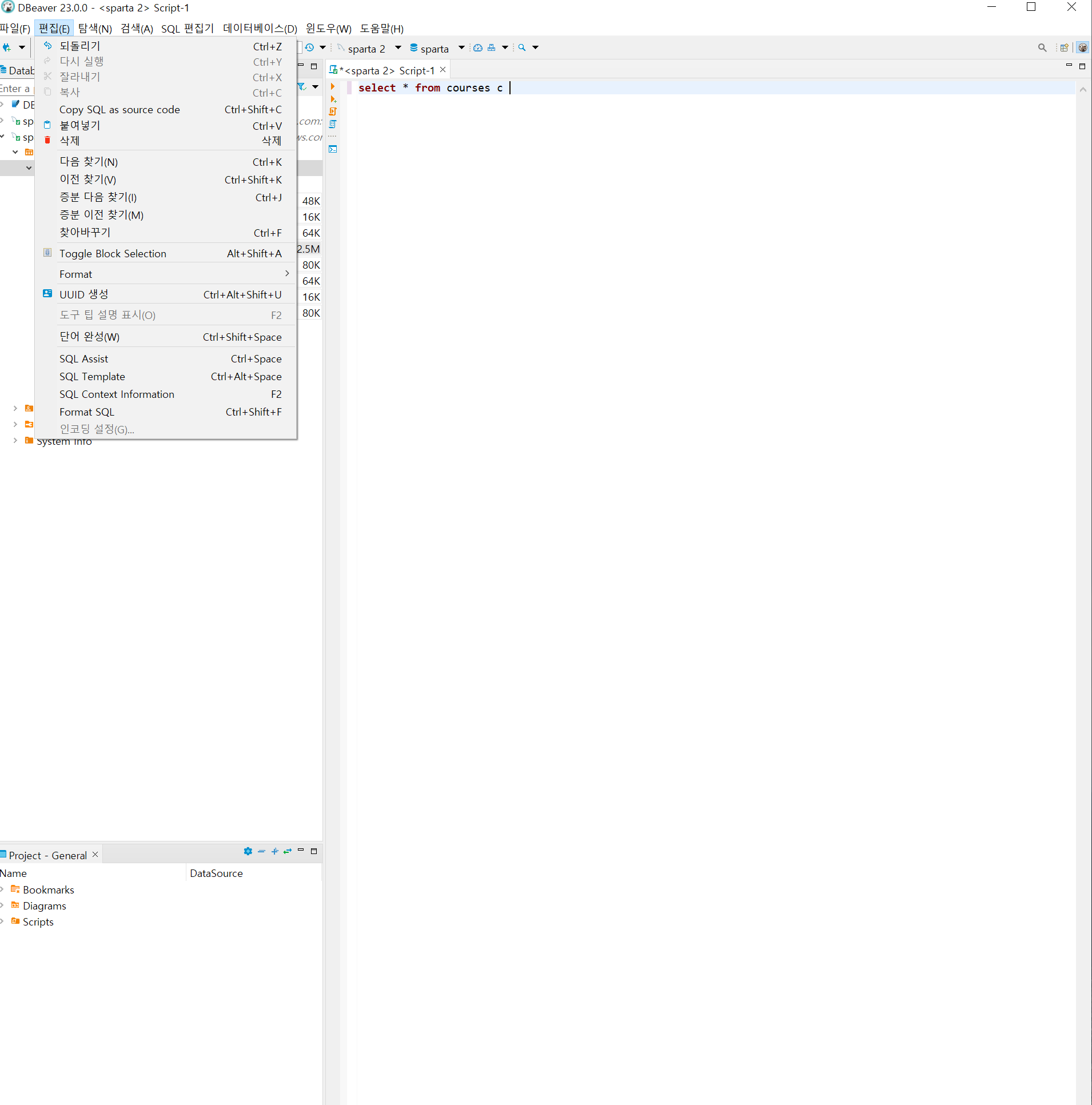Select the Project - General tab
This screenshot has width=1092, height=1105.
[48, 855]
